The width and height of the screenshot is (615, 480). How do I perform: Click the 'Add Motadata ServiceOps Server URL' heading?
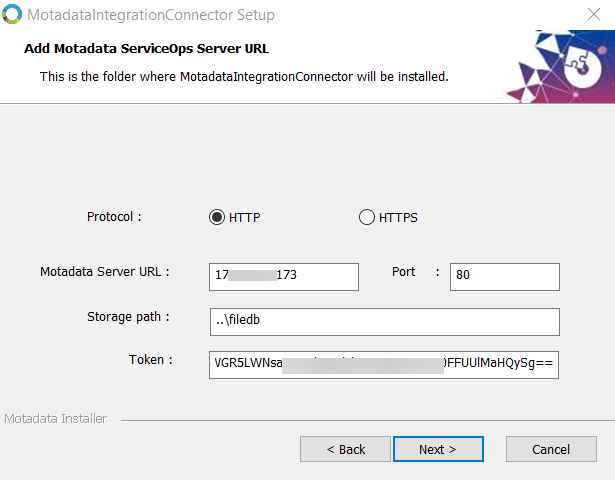pyautogui.click(x=146, y=48)
